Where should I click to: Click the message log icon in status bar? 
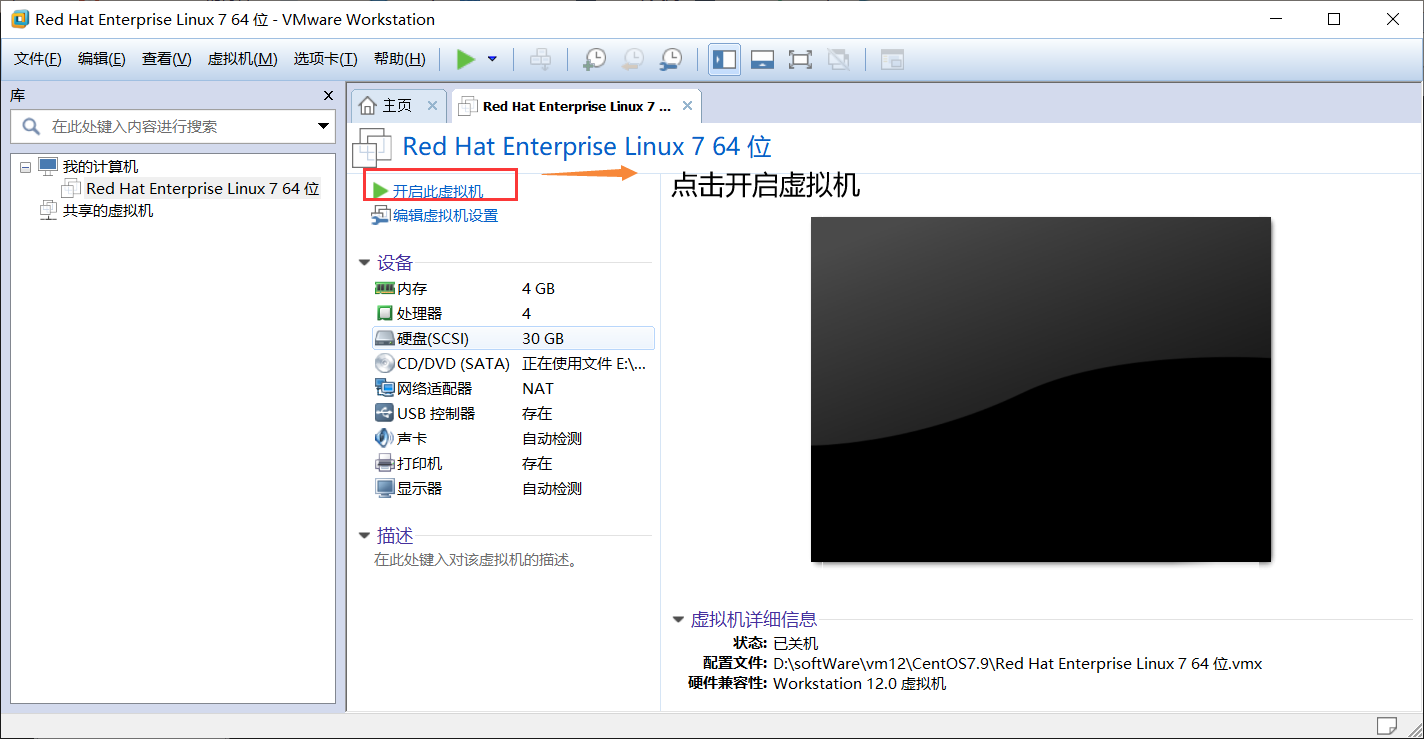click(x=1386, y=725)
